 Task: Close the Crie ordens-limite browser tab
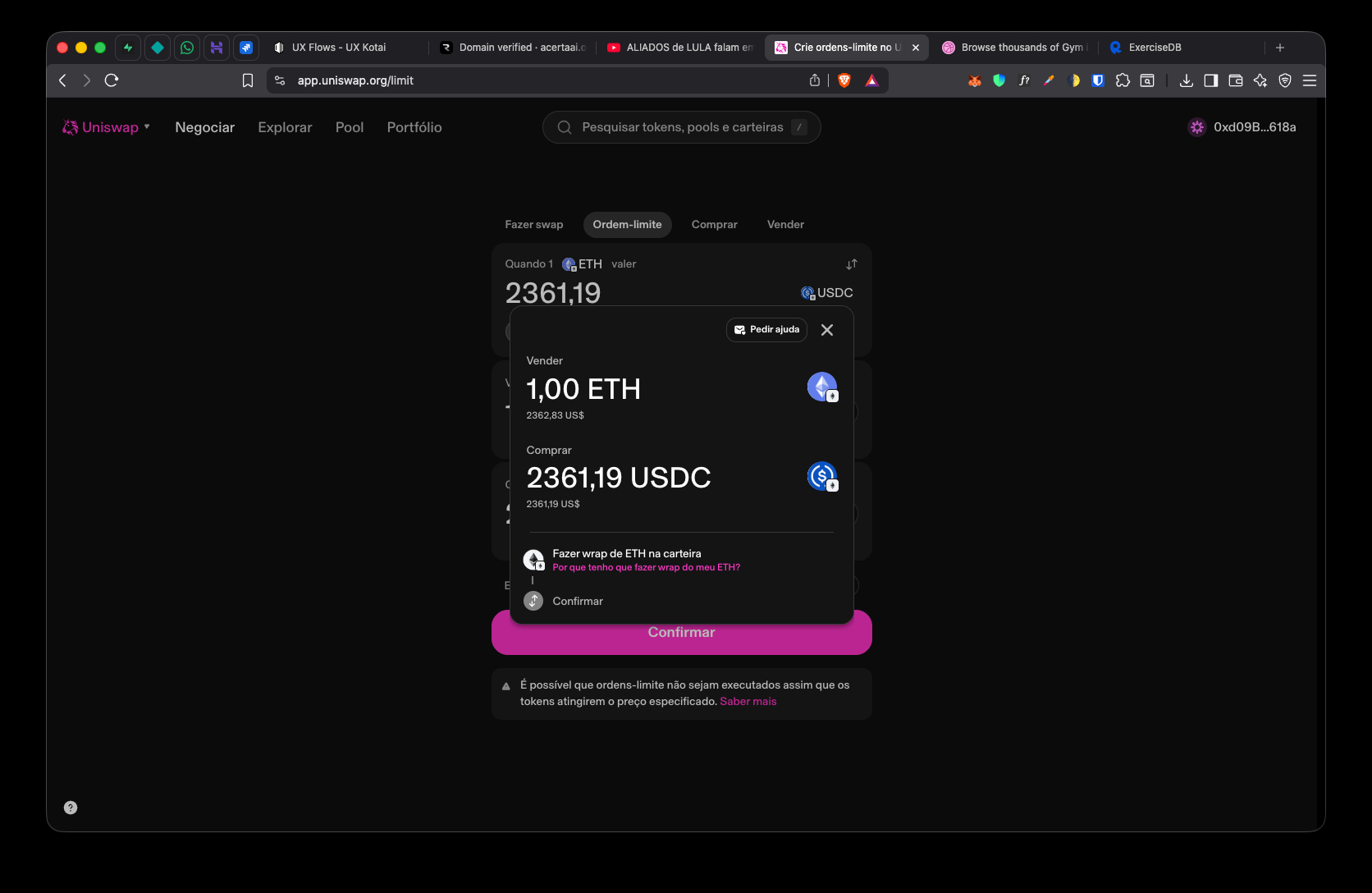click(916, 48)
